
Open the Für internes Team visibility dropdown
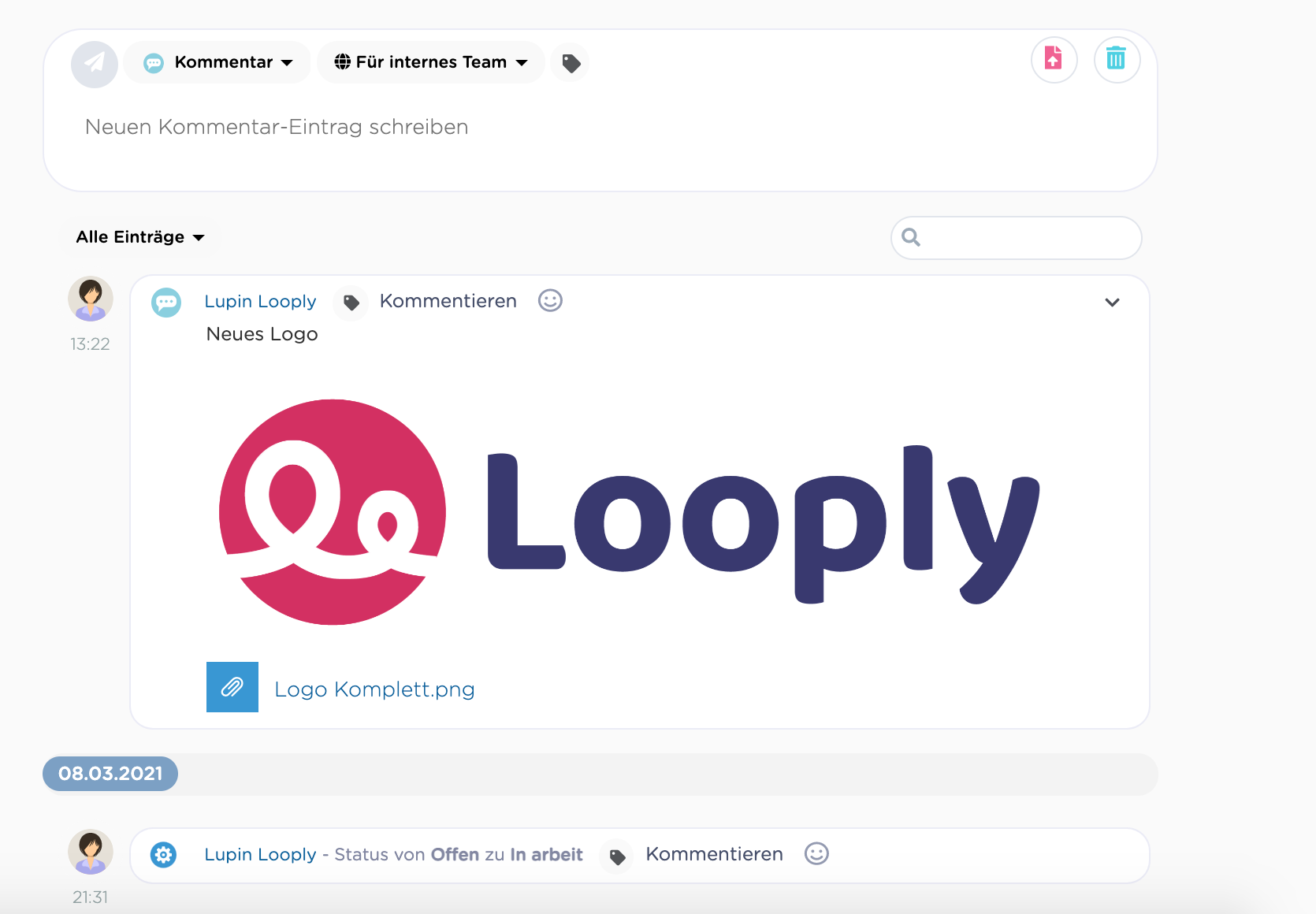(431, 62)
